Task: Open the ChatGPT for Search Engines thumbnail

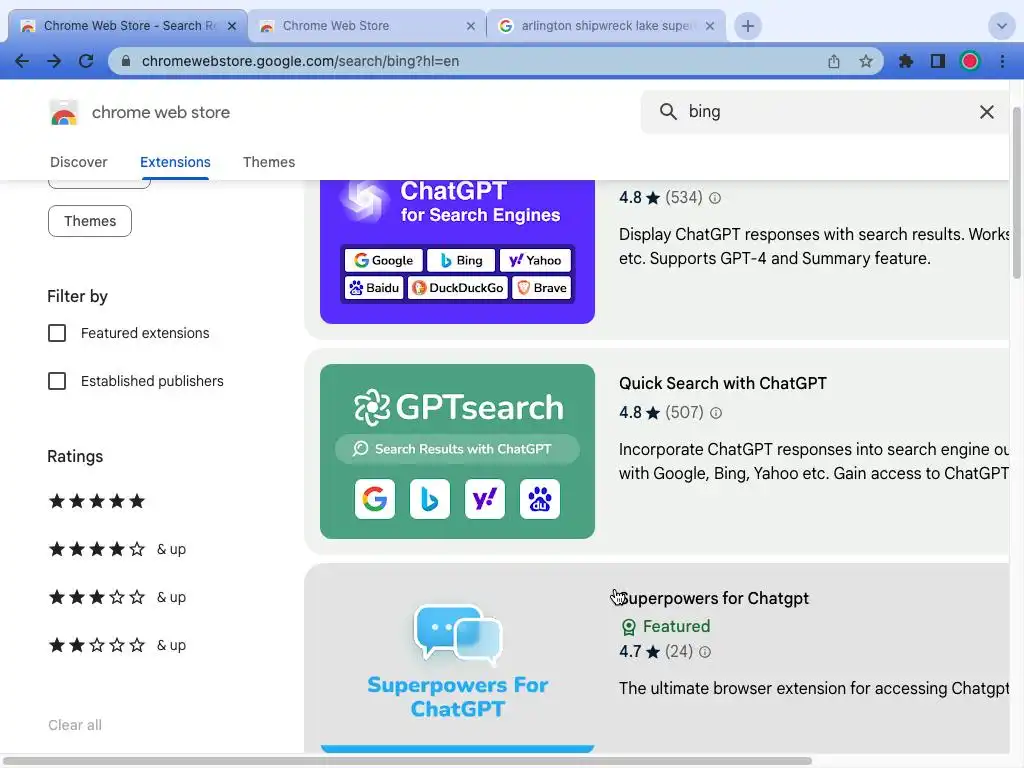Action: [457, 251]
